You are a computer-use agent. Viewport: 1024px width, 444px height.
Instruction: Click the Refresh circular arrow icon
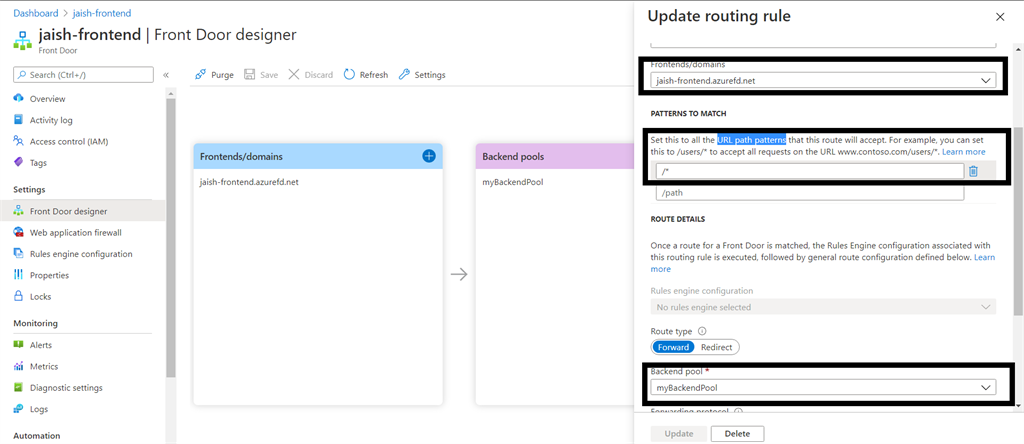click(x=349, y=74)
